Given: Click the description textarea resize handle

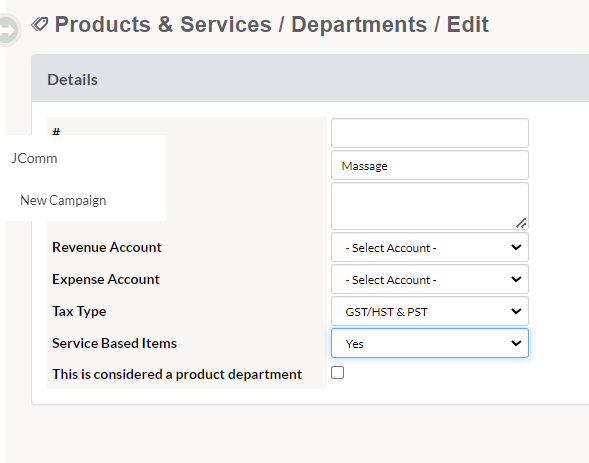Looking at the screenshot, I should pyautogui.click(x=521, y=223).
